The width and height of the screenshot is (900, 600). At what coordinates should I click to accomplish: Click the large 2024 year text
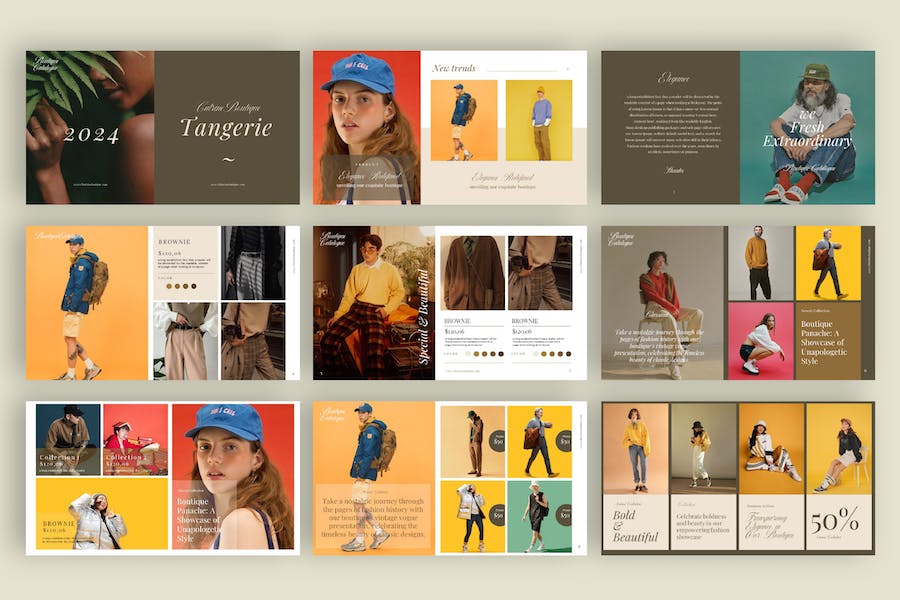pyautogui.click(x=91, y=135)
